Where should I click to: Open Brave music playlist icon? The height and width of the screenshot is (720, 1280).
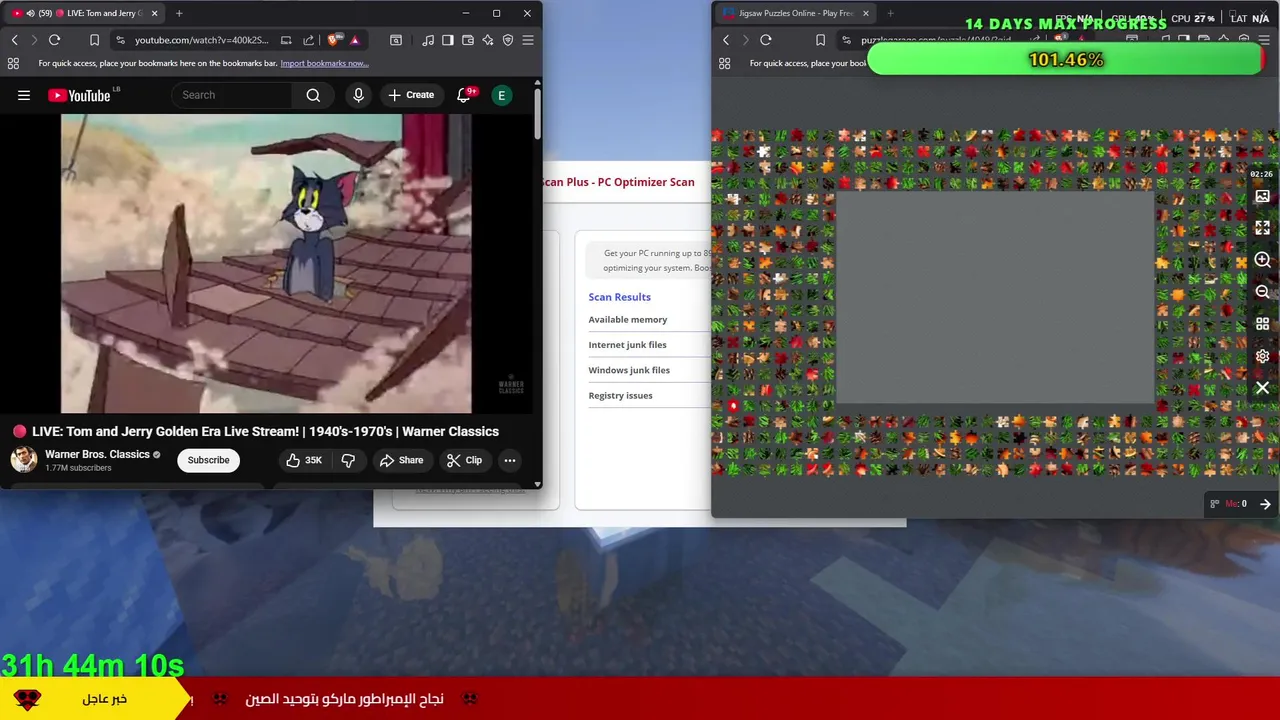(x=428, y=40)
